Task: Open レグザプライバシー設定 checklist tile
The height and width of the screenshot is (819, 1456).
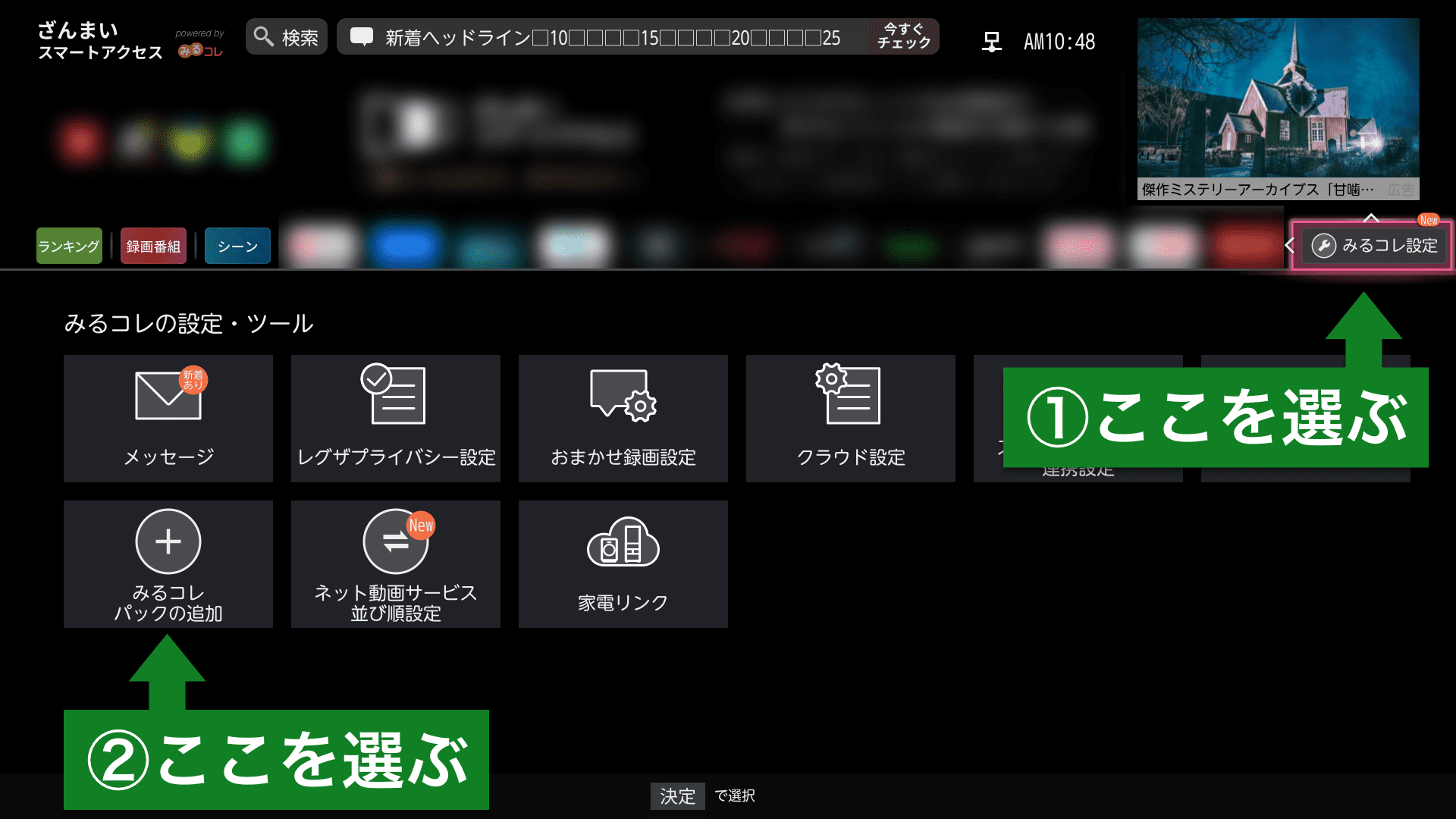Action: 395,418
